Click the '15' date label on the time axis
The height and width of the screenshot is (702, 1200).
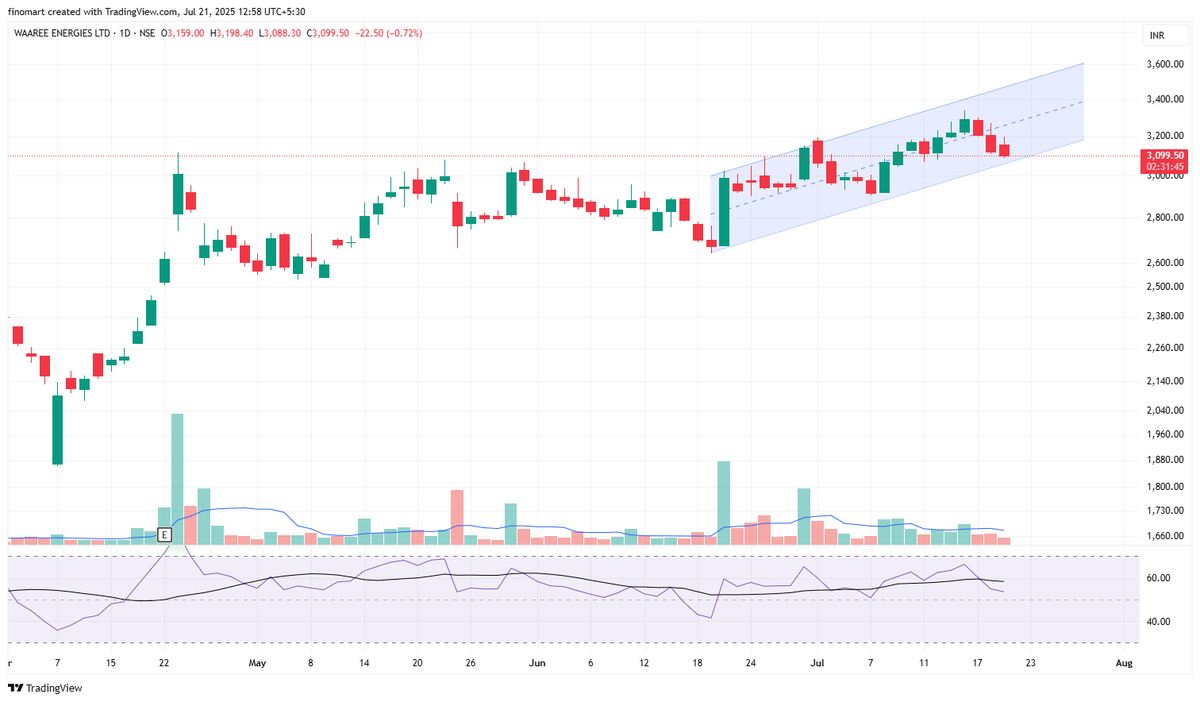pos(110,663)
